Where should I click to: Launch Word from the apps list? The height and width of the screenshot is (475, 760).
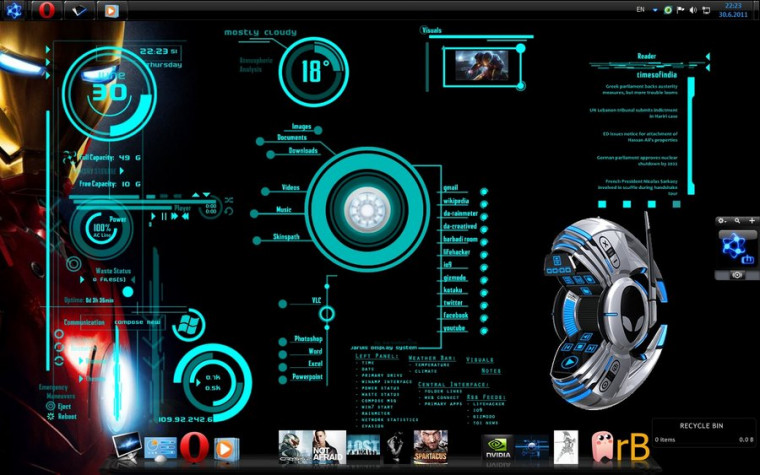pyautogui.click(x=315, y=351)
